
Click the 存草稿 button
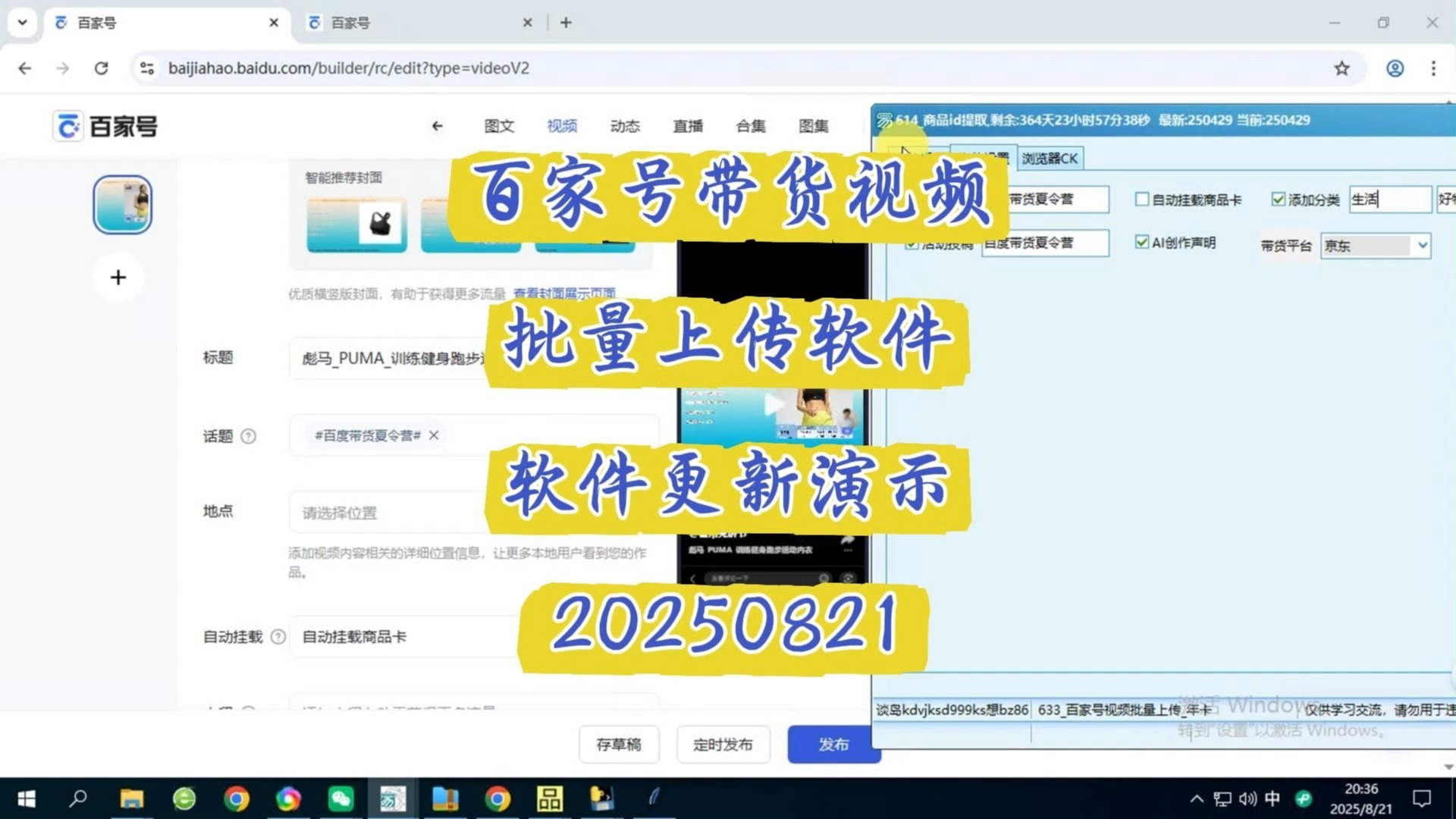pyautogui.click(x=619, y=745)
